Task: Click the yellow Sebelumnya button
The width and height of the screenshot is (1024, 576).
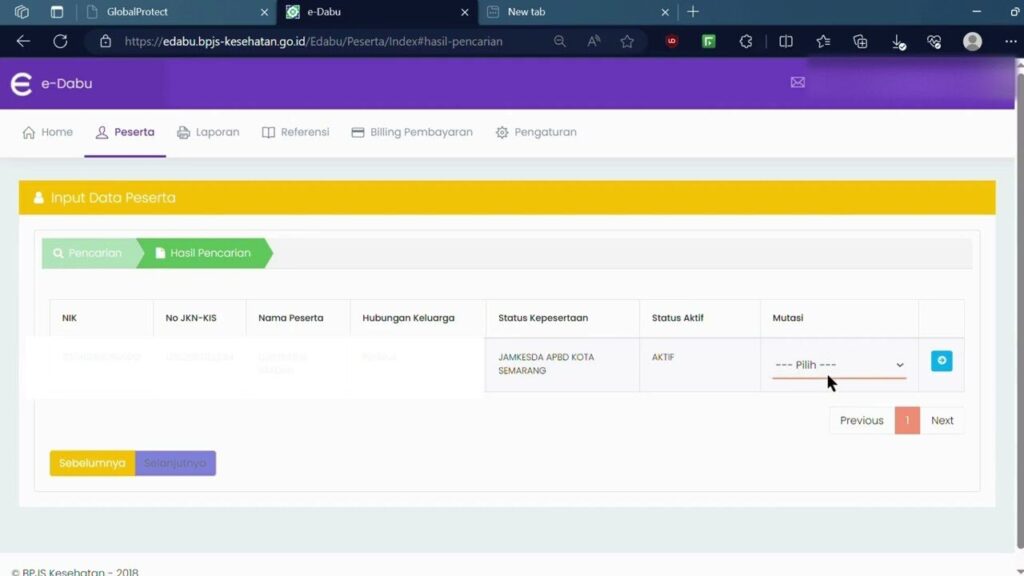Action: tap(92, 463)
